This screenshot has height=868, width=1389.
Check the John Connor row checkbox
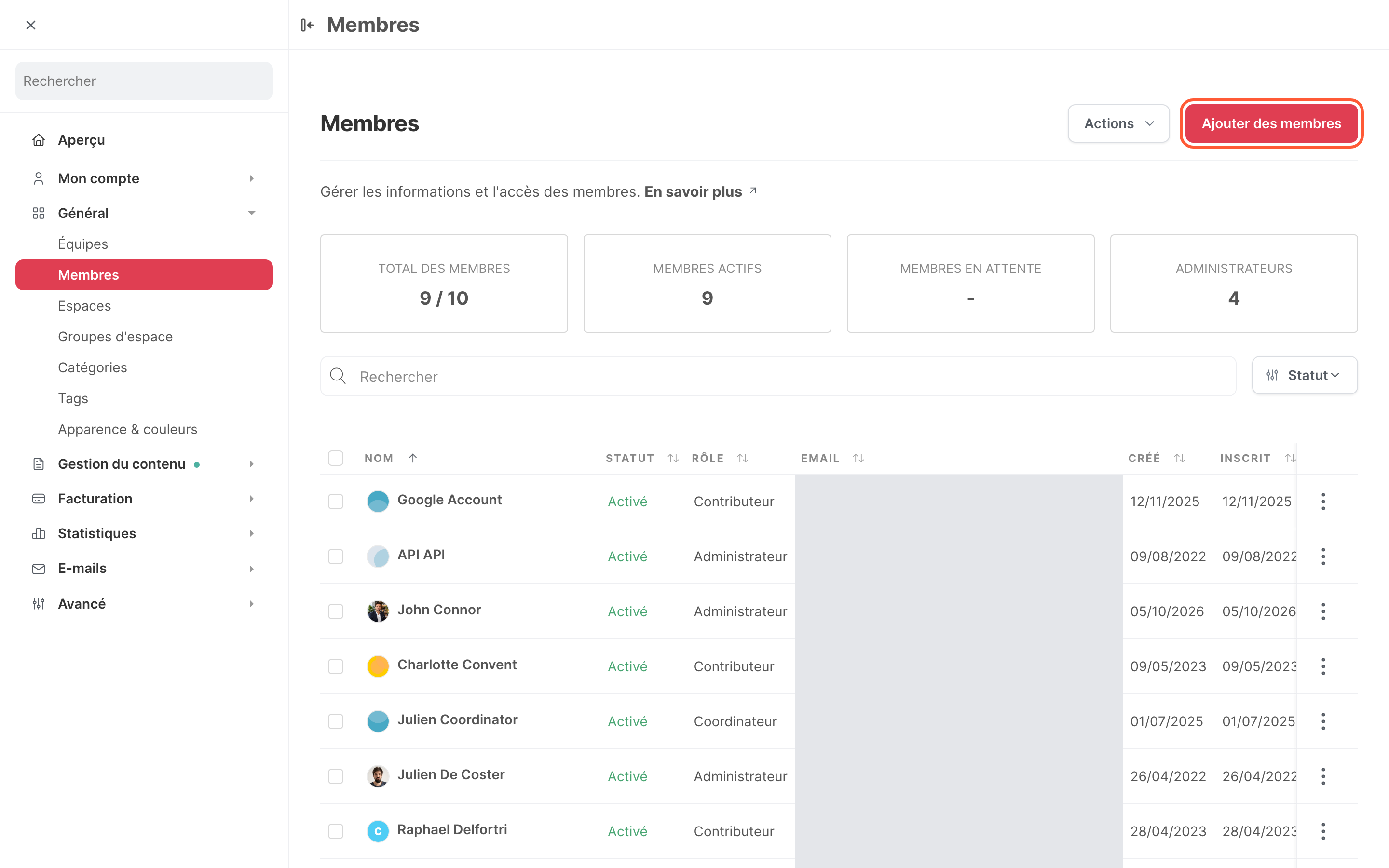click(336, 611)
